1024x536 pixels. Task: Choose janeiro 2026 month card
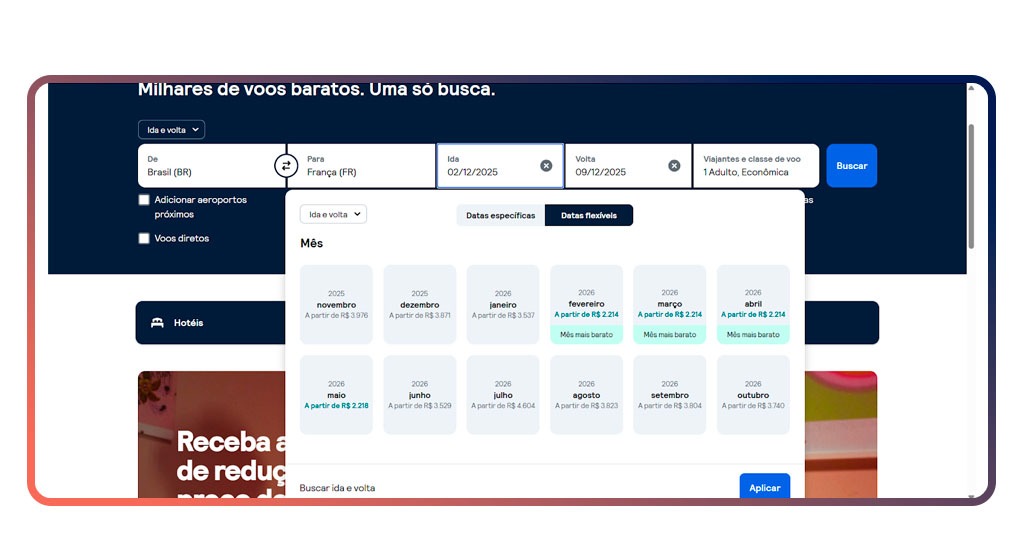(503, 304)
